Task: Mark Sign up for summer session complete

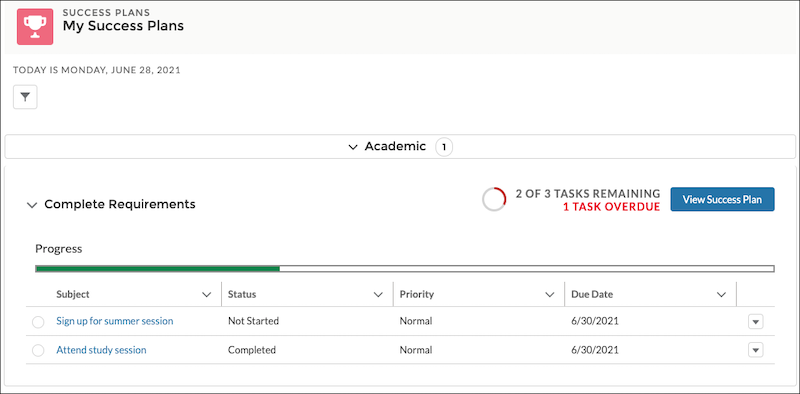Action: (38, 322)
